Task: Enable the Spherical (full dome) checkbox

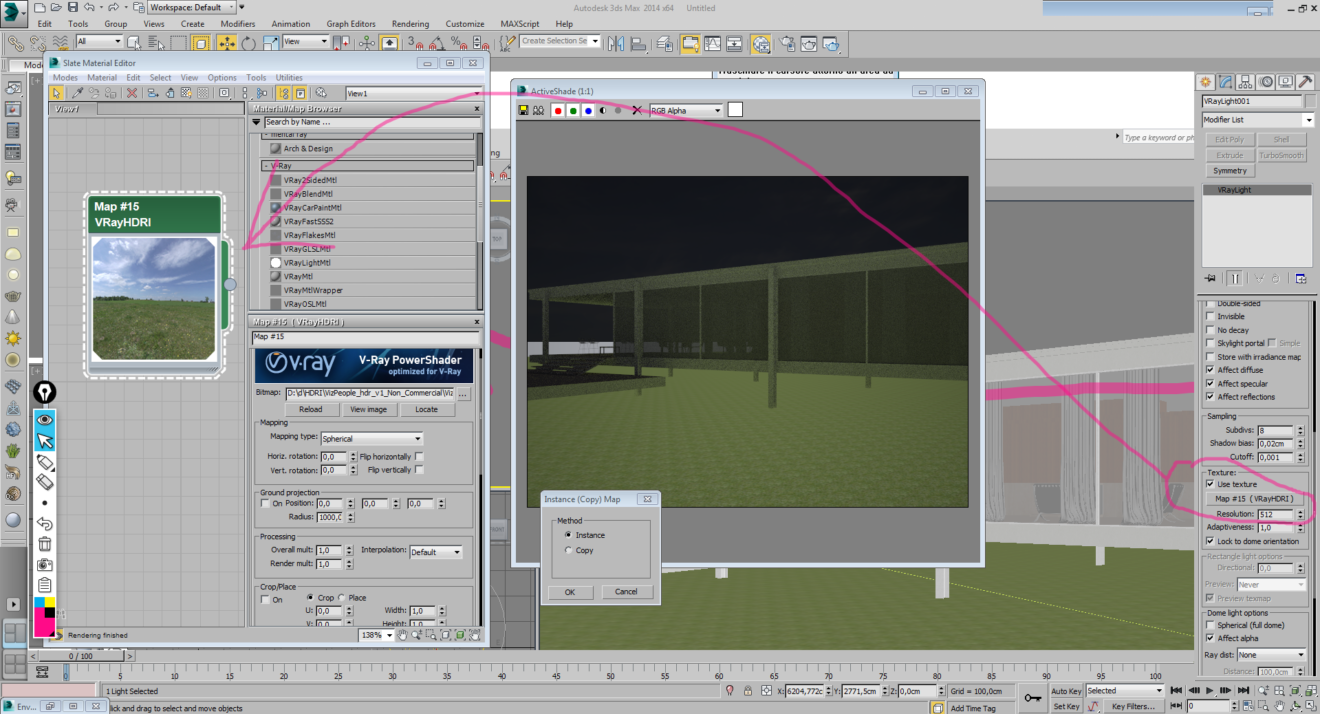Action: coord(1211,625)
